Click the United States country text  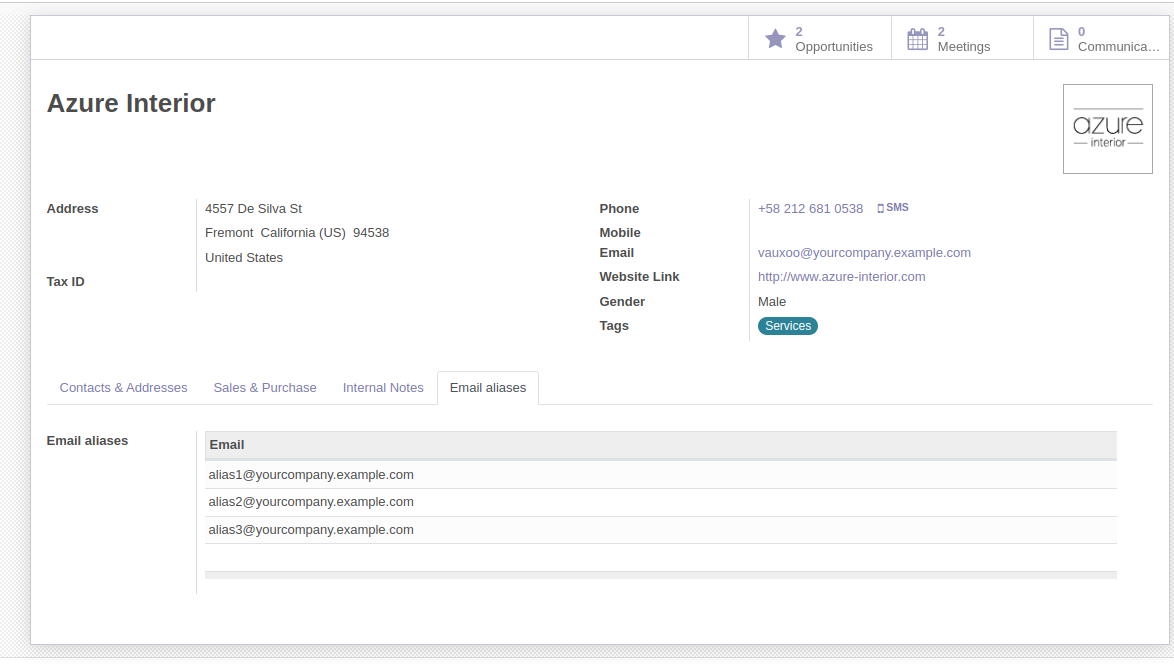pos(244,258)
